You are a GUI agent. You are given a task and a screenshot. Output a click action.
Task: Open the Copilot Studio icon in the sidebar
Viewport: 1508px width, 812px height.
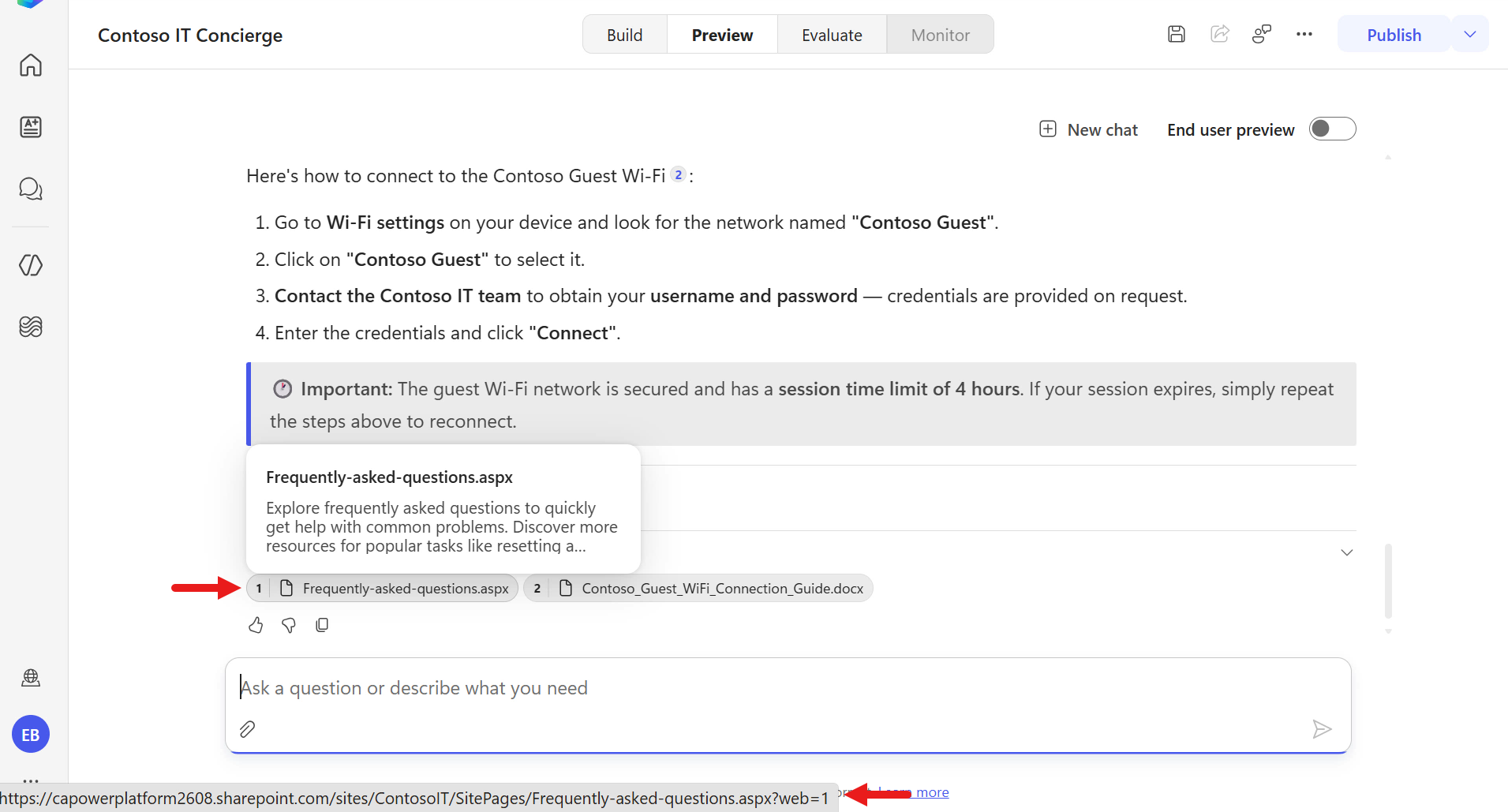[31, 265]
